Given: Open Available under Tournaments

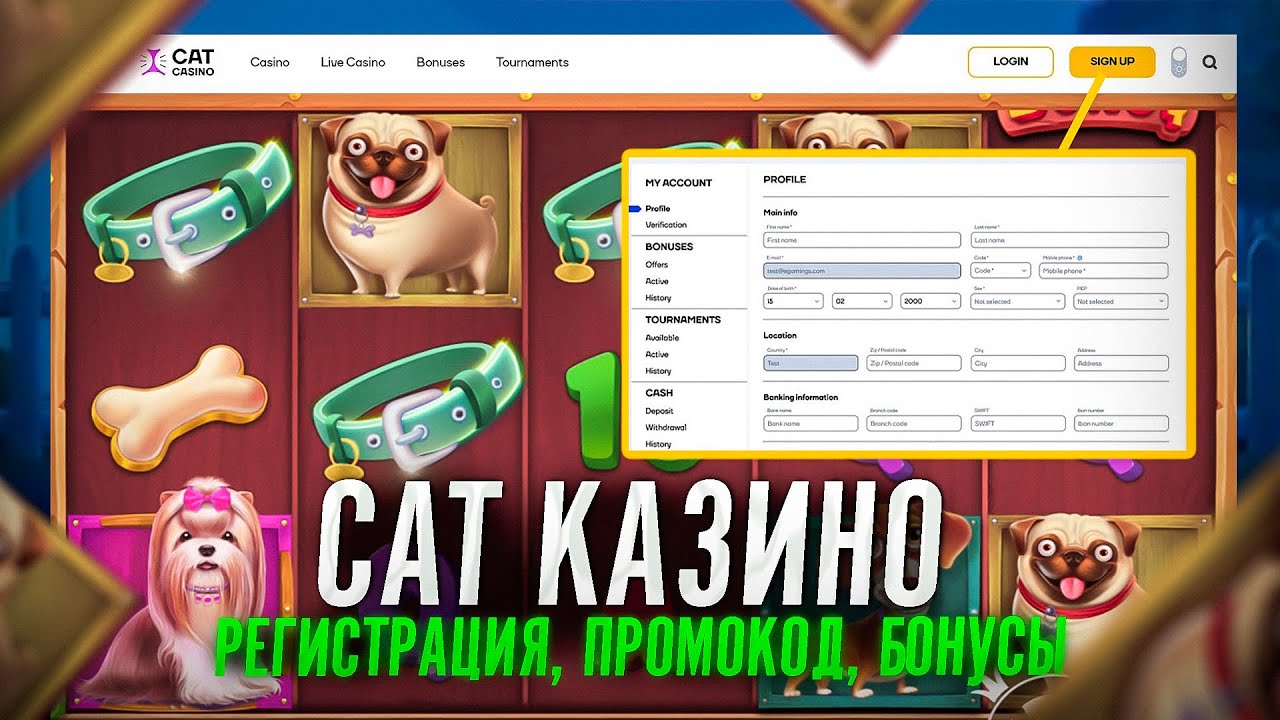Looking at the screenshot, I should point(662,338).
